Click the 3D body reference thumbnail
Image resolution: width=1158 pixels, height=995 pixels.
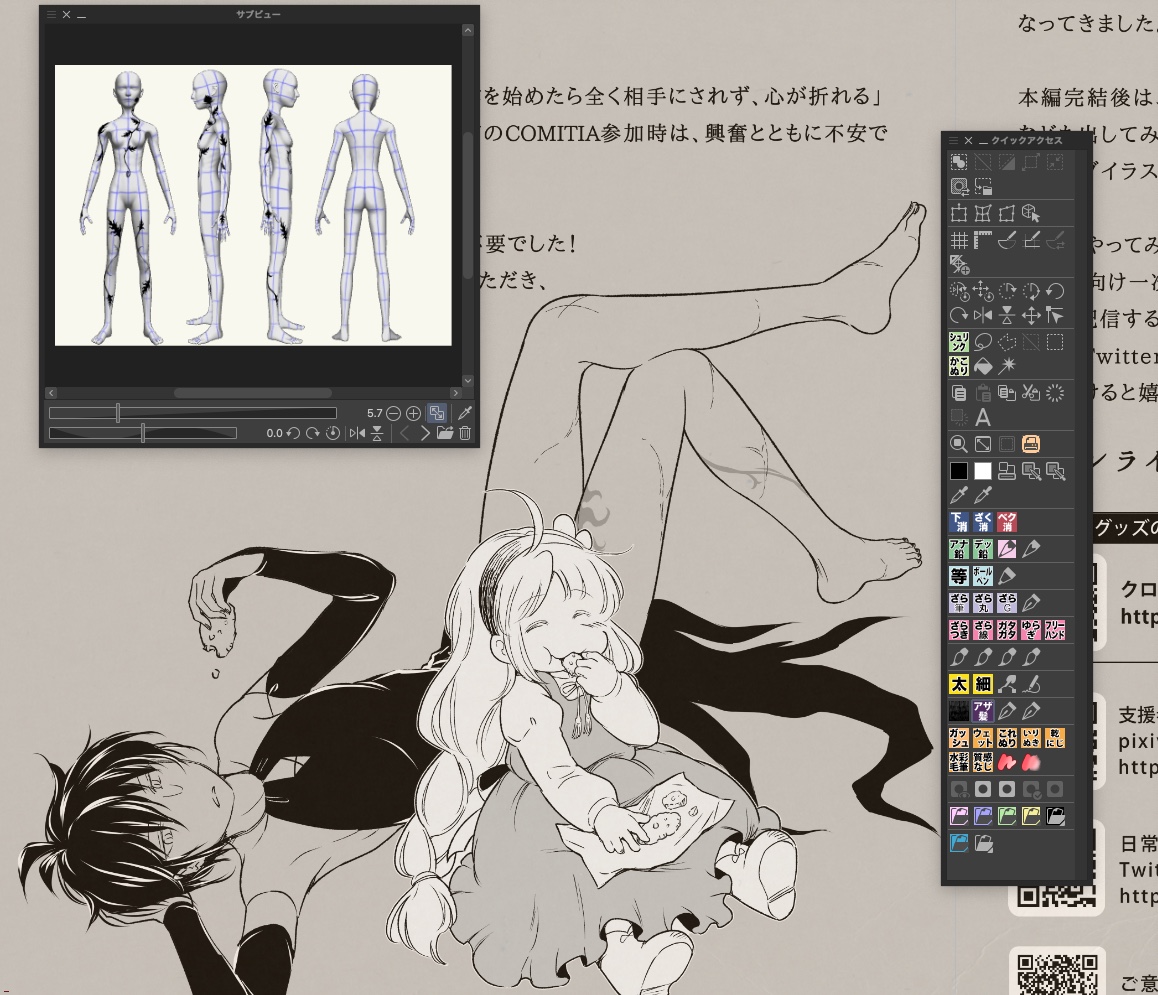click(253, 205)
